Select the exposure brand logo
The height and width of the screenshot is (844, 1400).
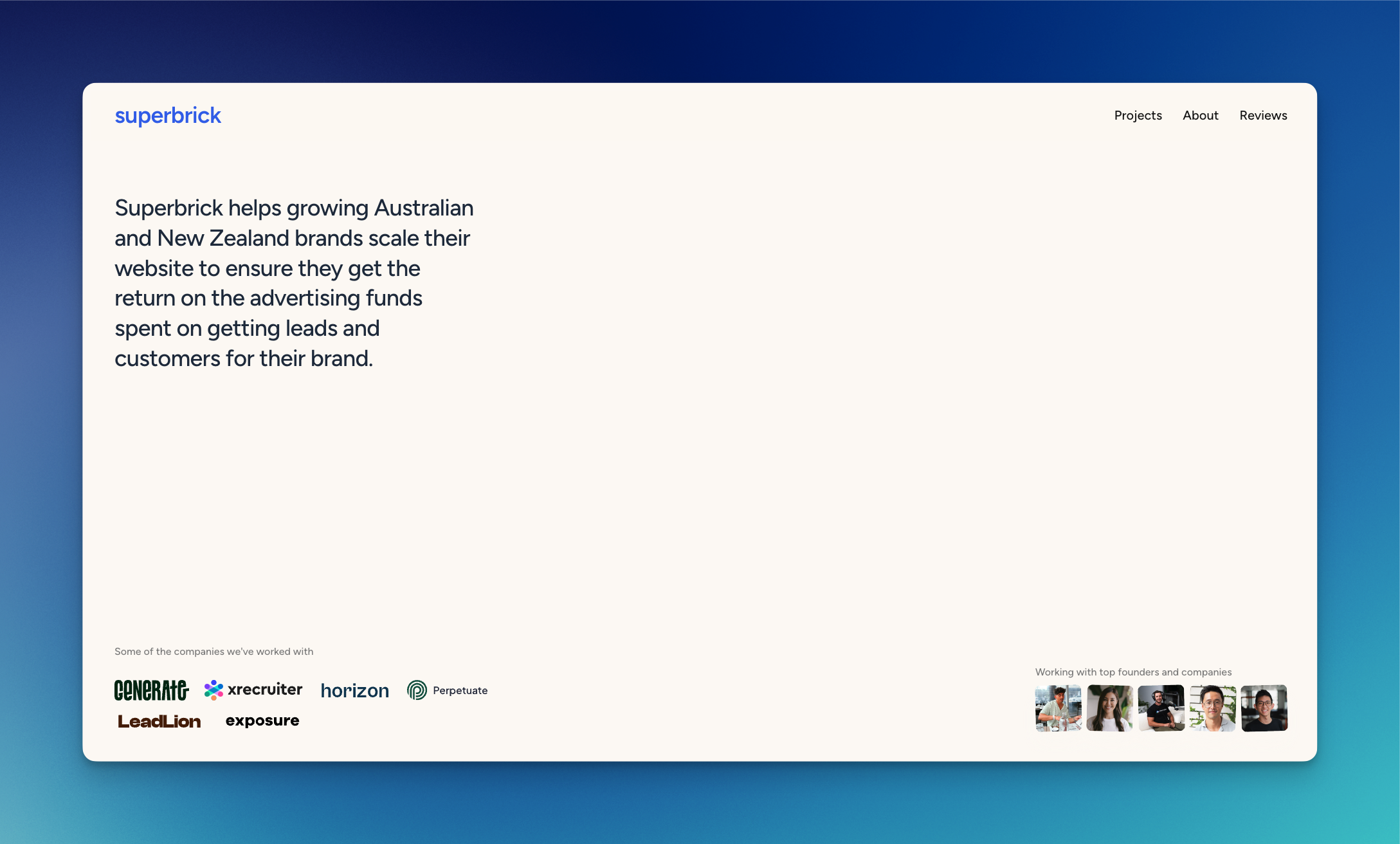point(262,720)
